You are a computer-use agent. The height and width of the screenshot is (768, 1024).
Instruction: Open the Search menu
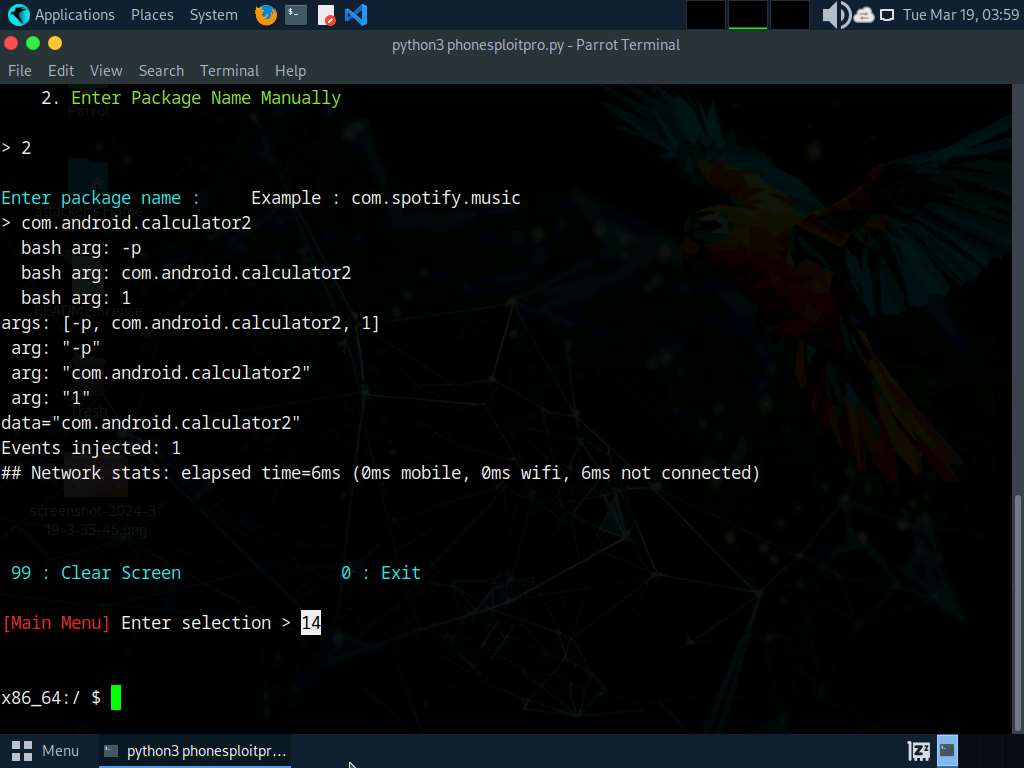pos(161,71)
